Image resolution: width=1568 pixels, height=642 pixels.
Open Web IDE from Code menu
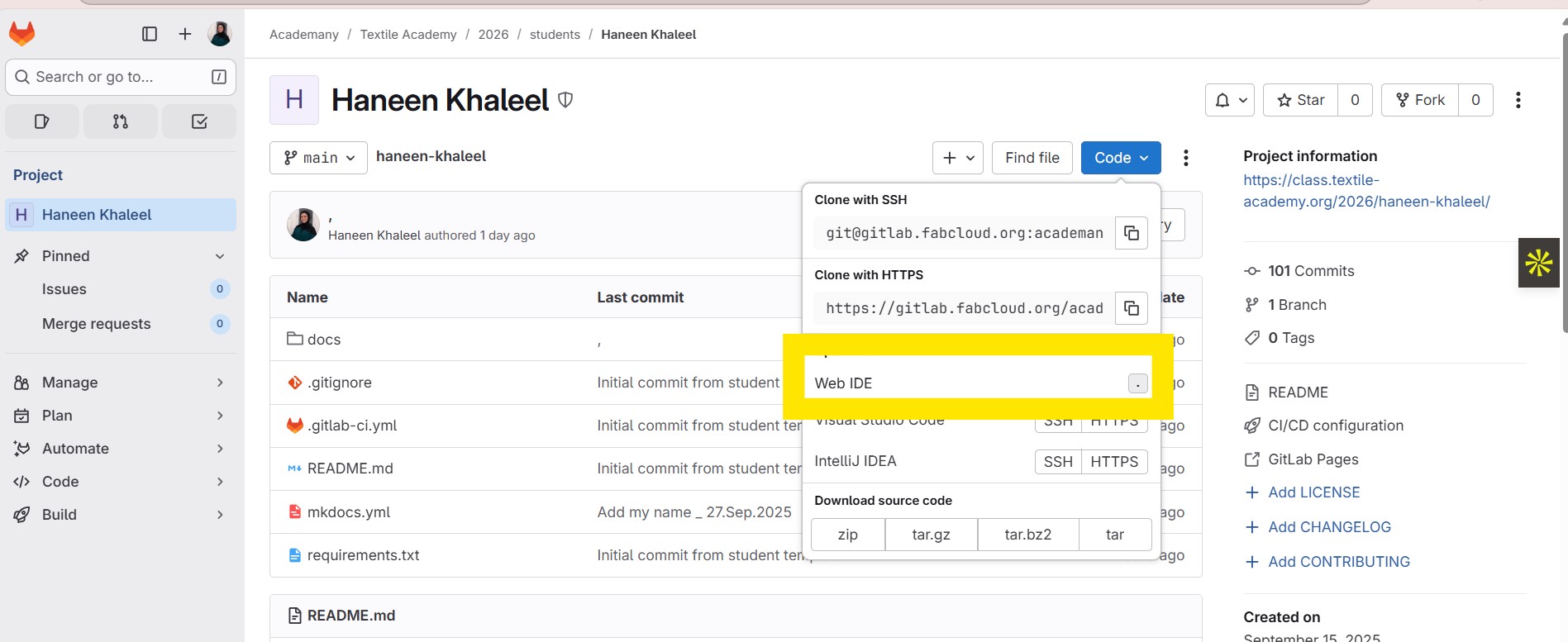[844, 383]
